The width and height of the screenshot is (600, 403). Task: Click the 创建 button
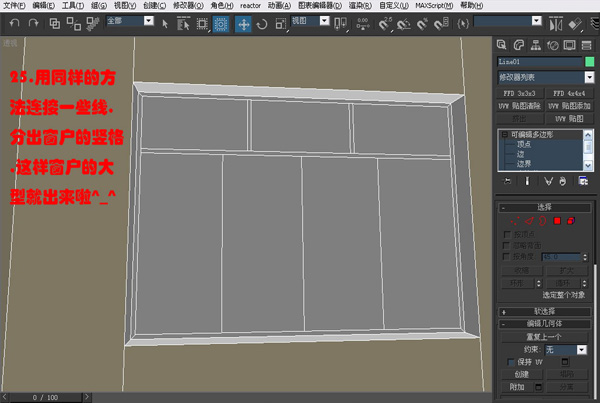(522, 374)
